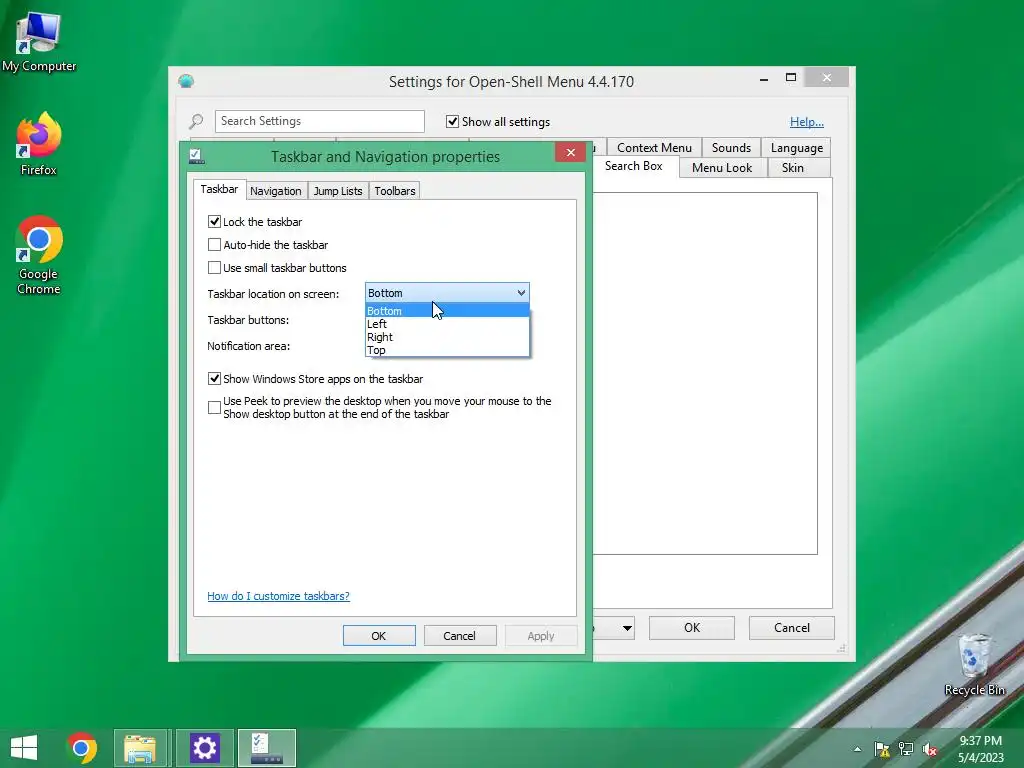This screenshot has height=768, width=1024.
Task: Open Context Menu tab in Open-Shell
Action: pos(654,148)
